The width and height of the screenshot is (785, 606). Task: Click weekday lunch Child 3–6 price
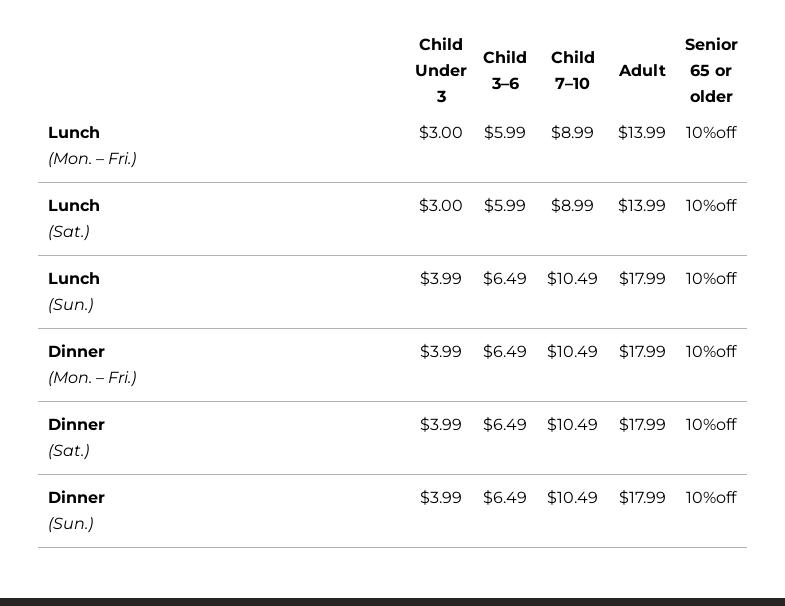[505, 133]
